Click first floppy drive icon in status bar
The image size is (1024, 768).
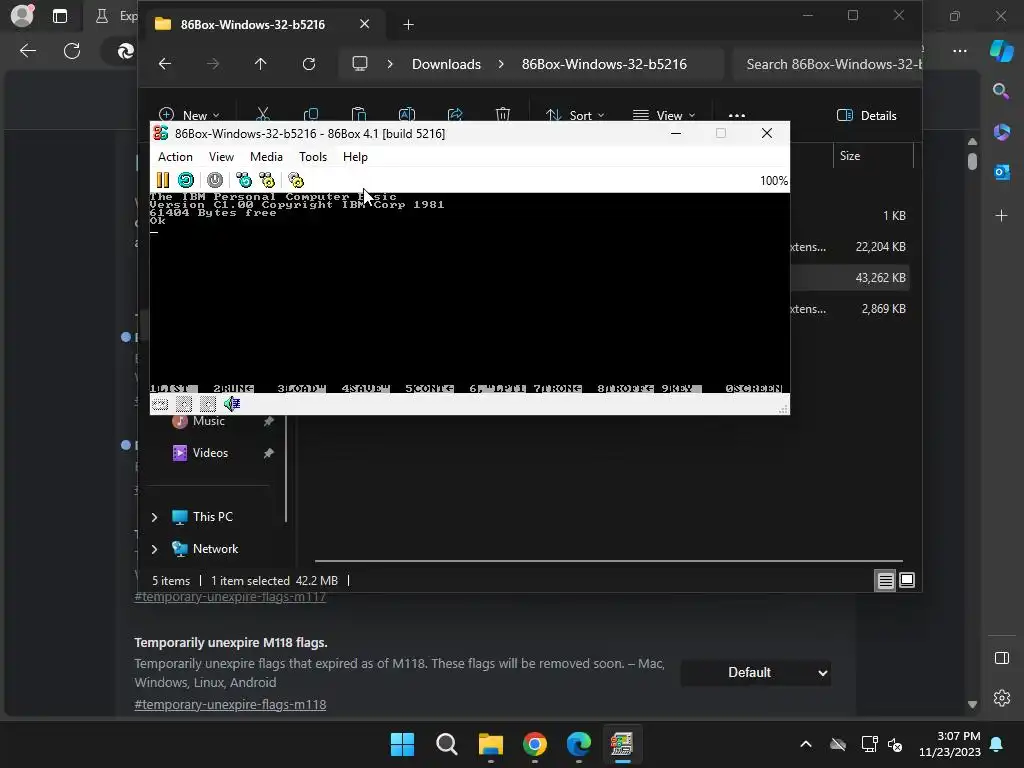point(184,404)
